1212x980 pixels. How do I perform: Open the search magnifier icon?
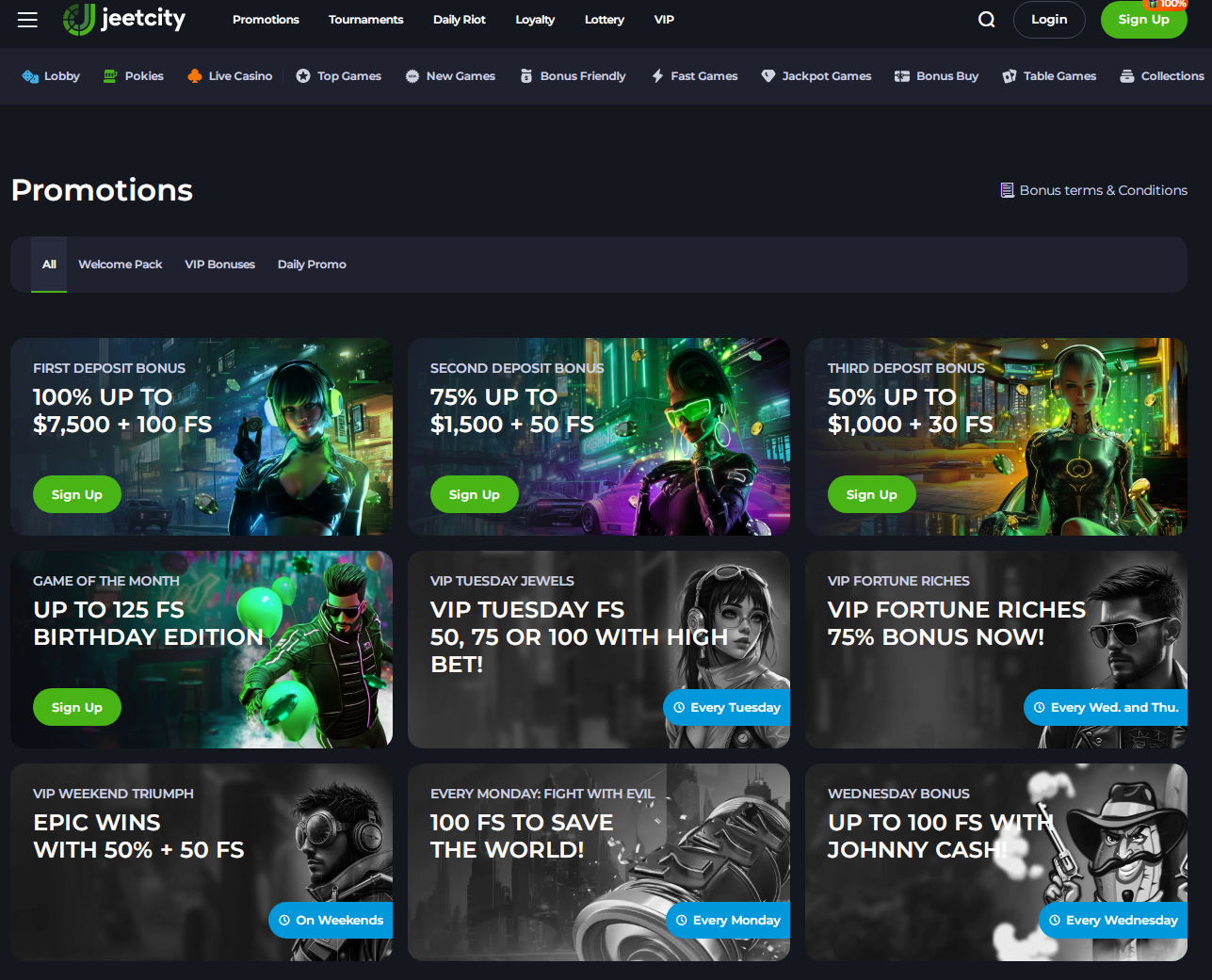click(986, 20)
